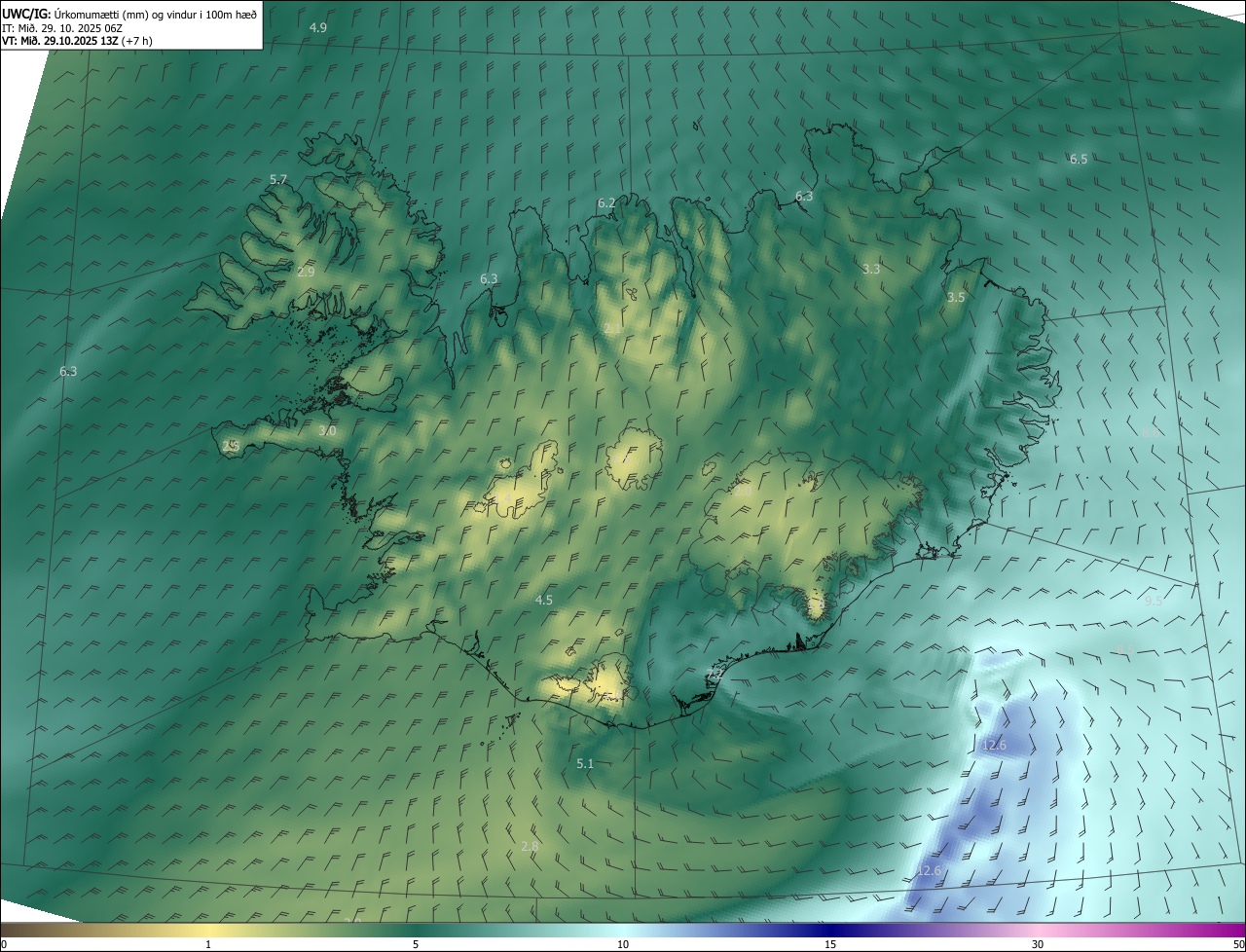
Task: Select the color scale tick label 30
Action: pos(1038,945)
